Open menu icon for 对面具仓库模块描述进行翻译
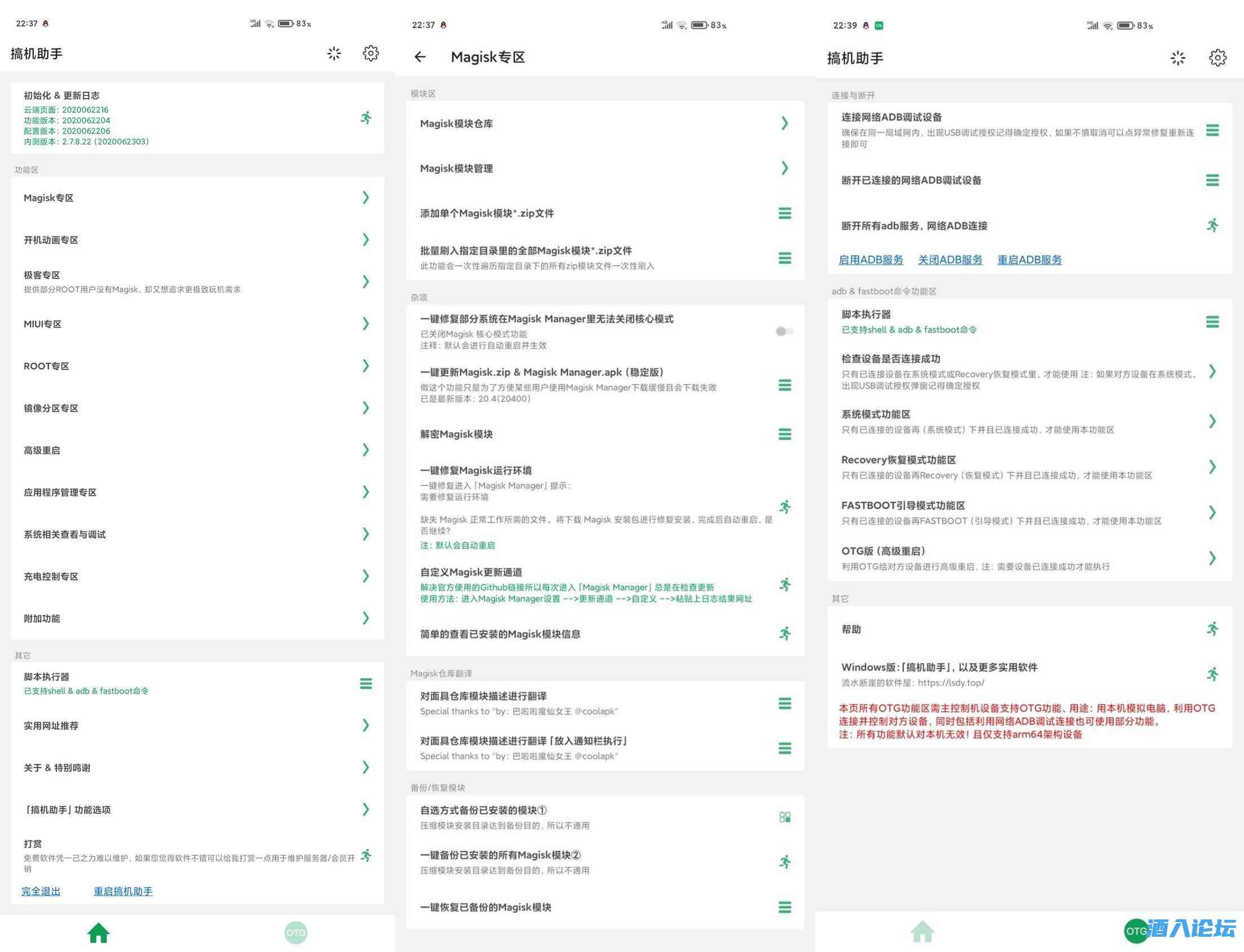 click(x=785, y=703)
